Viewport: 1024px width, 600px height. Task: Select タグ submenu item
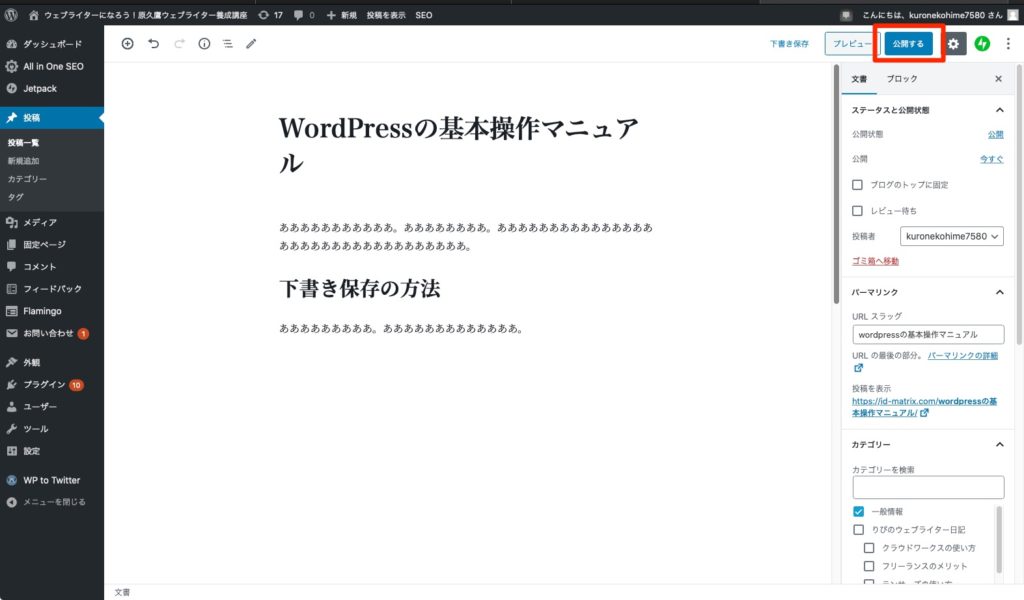pos(15,197)
